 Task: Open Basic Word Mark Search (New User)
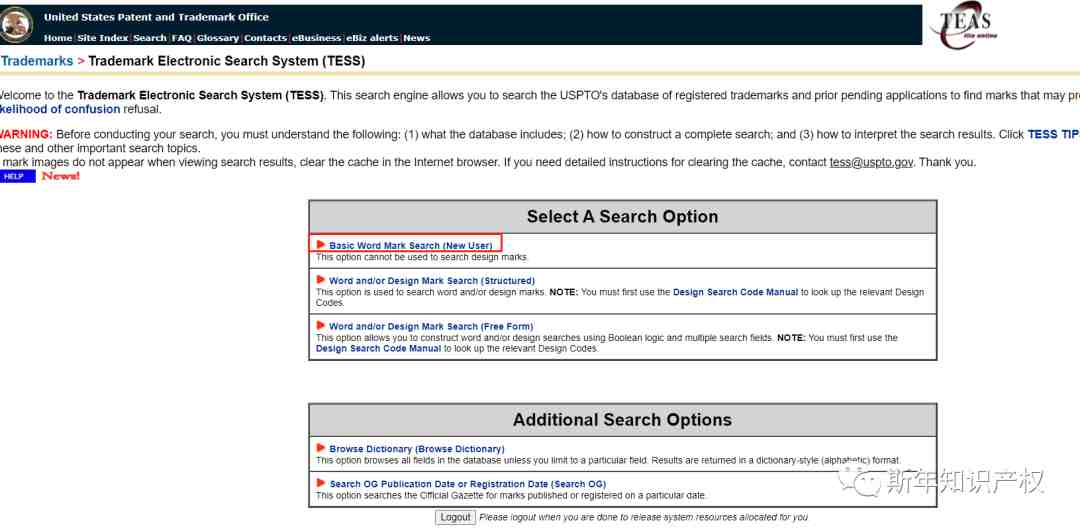[411, 246]
